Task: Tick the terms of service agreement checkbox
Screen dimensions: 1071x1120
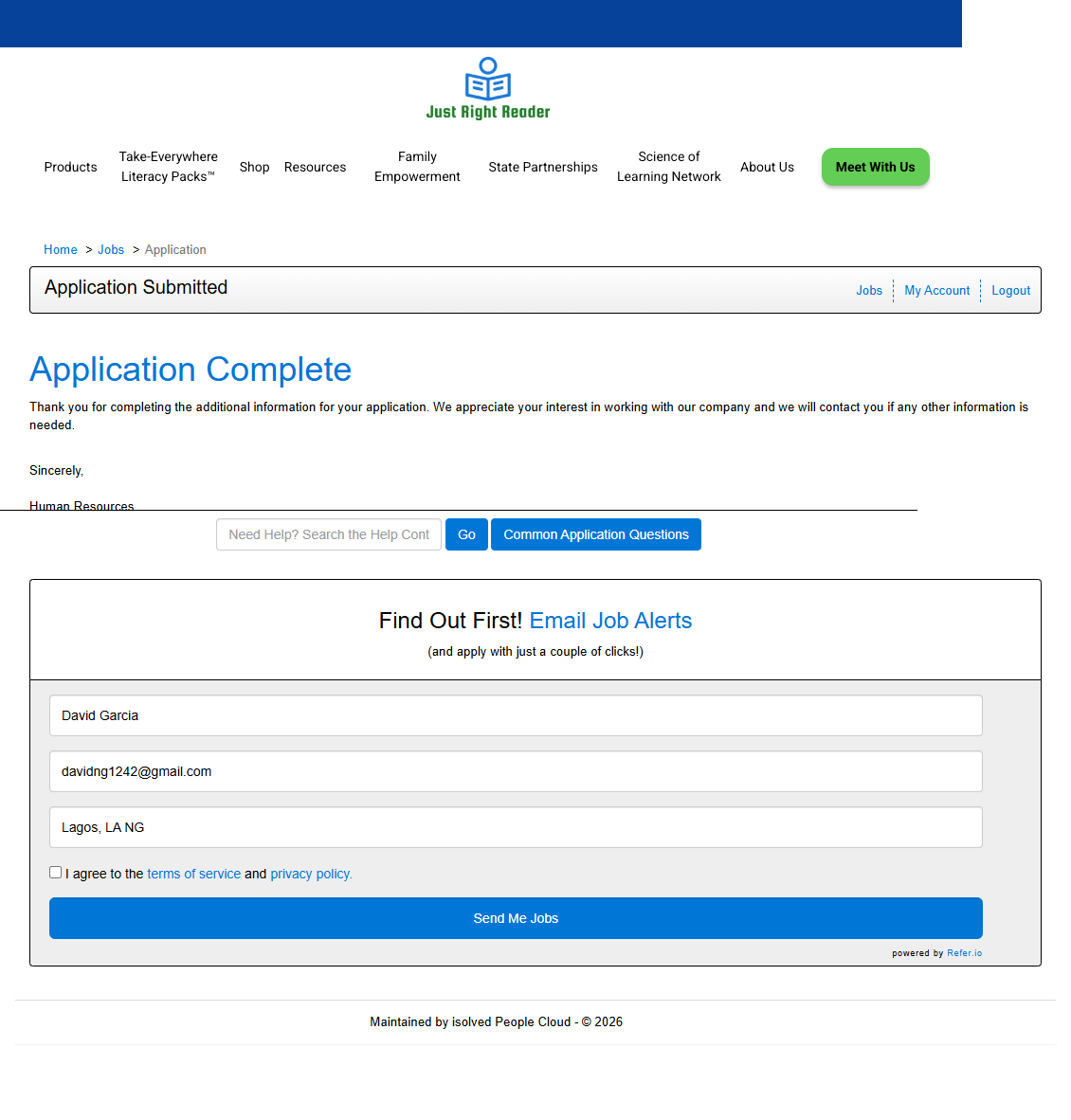Action: [56, 873]
